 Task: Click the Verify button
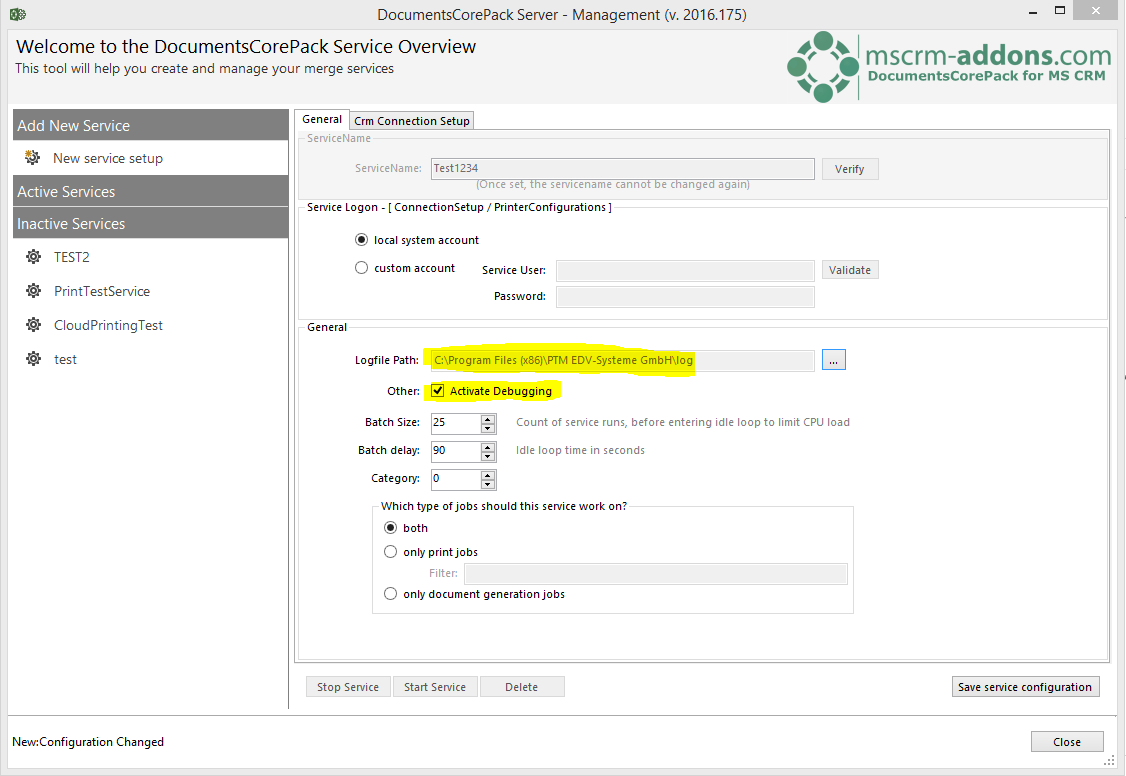[x=850, y=169]
